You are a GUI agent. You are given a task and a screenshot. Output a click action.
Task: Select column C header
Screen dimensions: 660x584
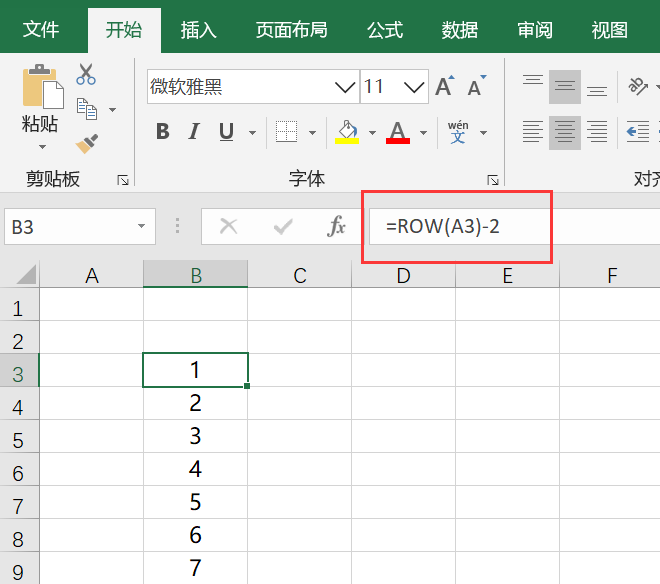pos(300,276)
